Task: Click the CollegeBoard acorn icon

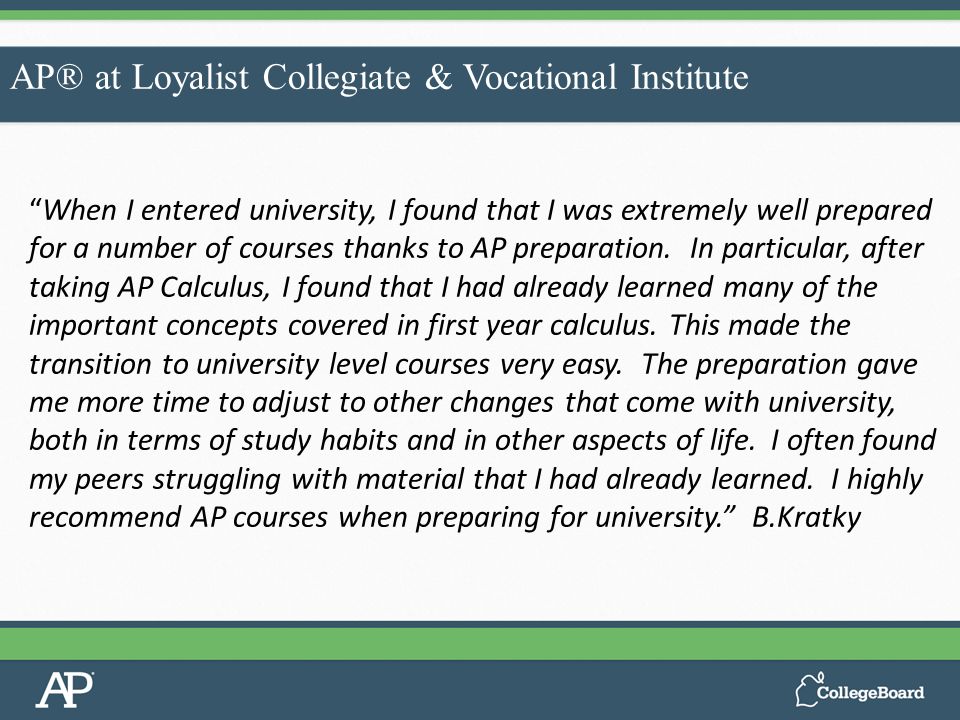Action: (809, 689)
